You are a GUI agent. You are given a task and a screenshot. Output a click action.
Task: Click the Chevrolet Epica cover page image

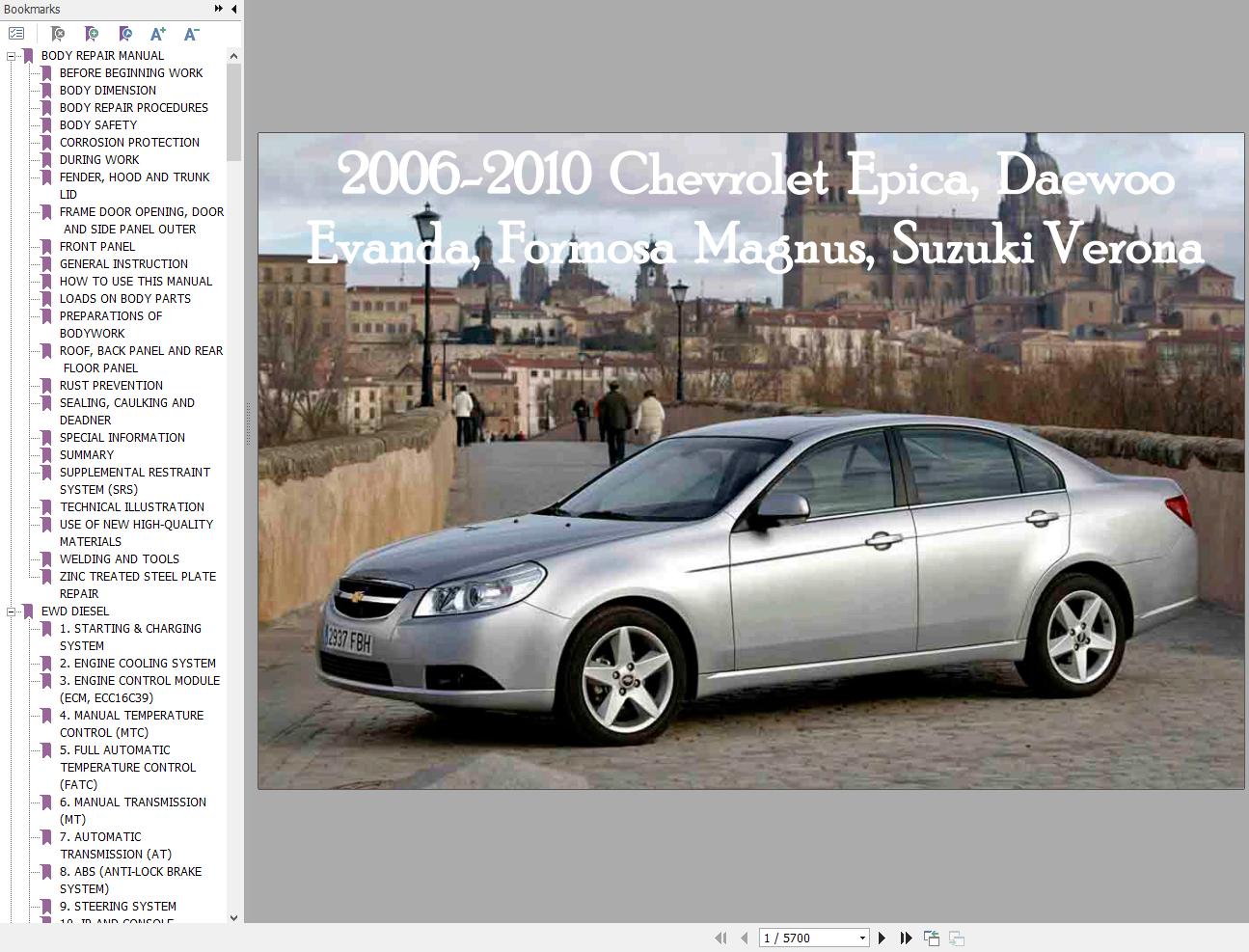click(x=751, y=461)
